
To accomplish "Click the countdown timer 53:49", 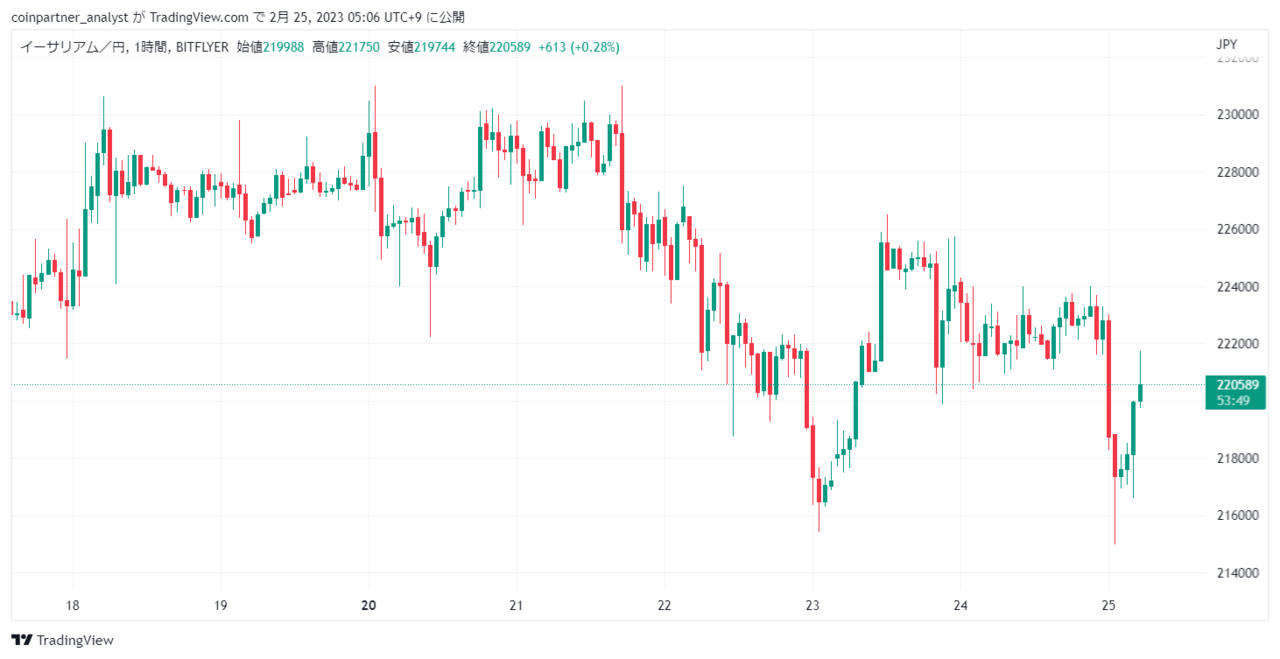I will pos(1232,401).
